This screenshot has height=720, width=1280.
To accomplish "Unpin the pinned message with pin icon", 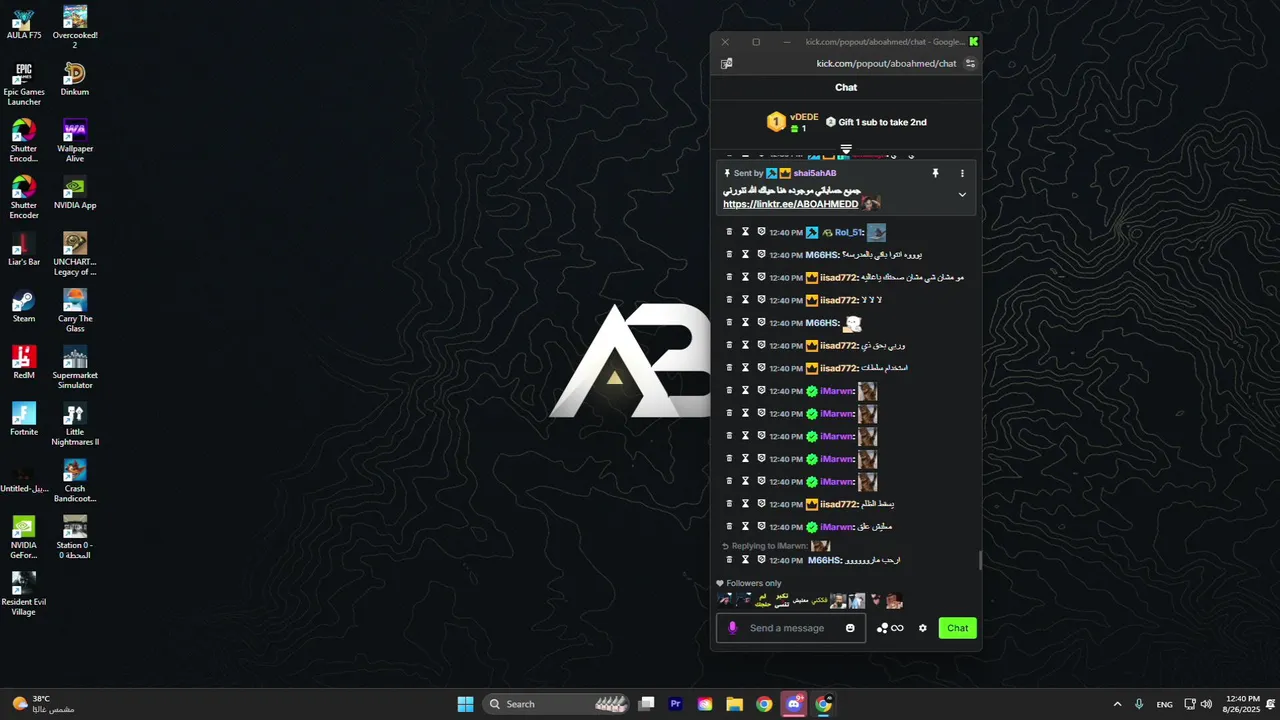I will [x=935, y=173].
